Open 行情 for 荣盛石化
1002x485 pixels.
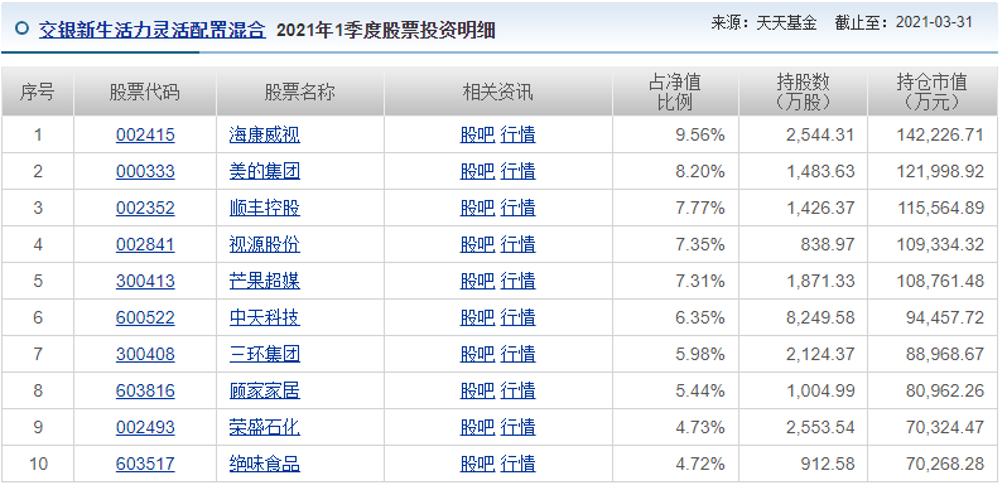(518, 428)
